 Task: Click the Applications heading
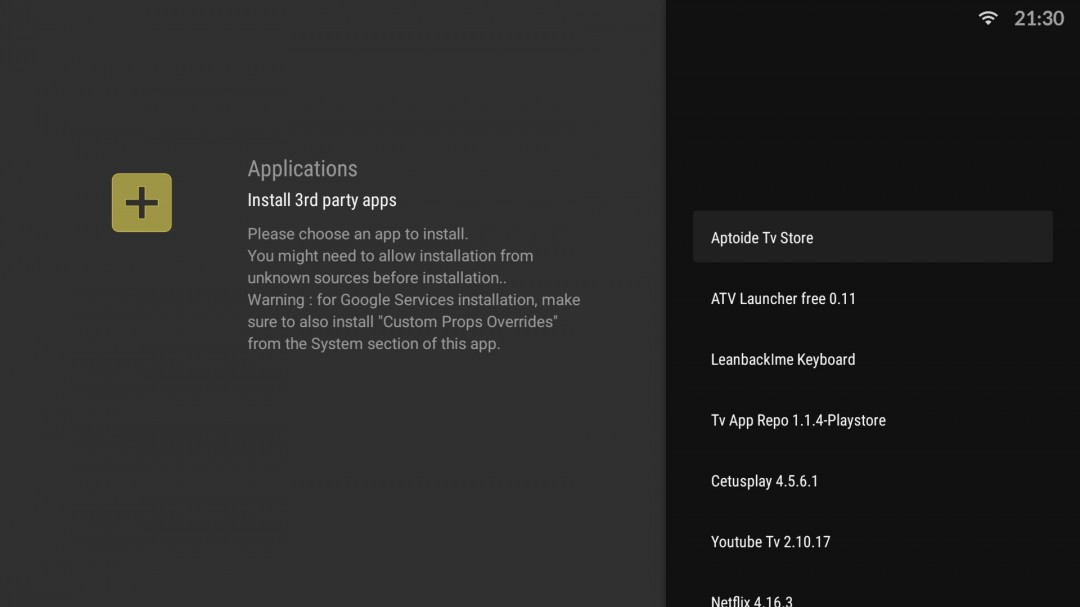(302, 169)
